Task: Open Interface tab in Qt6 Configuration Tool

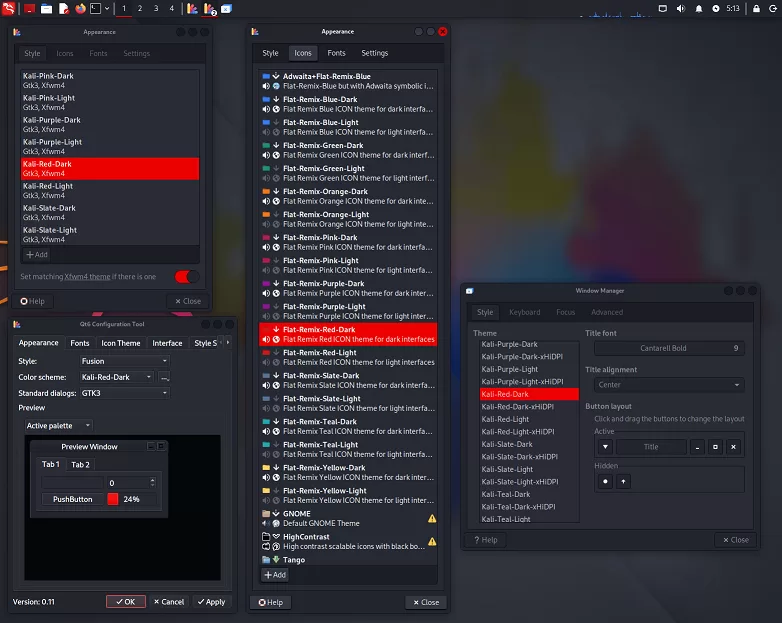Action: (167, 343)
